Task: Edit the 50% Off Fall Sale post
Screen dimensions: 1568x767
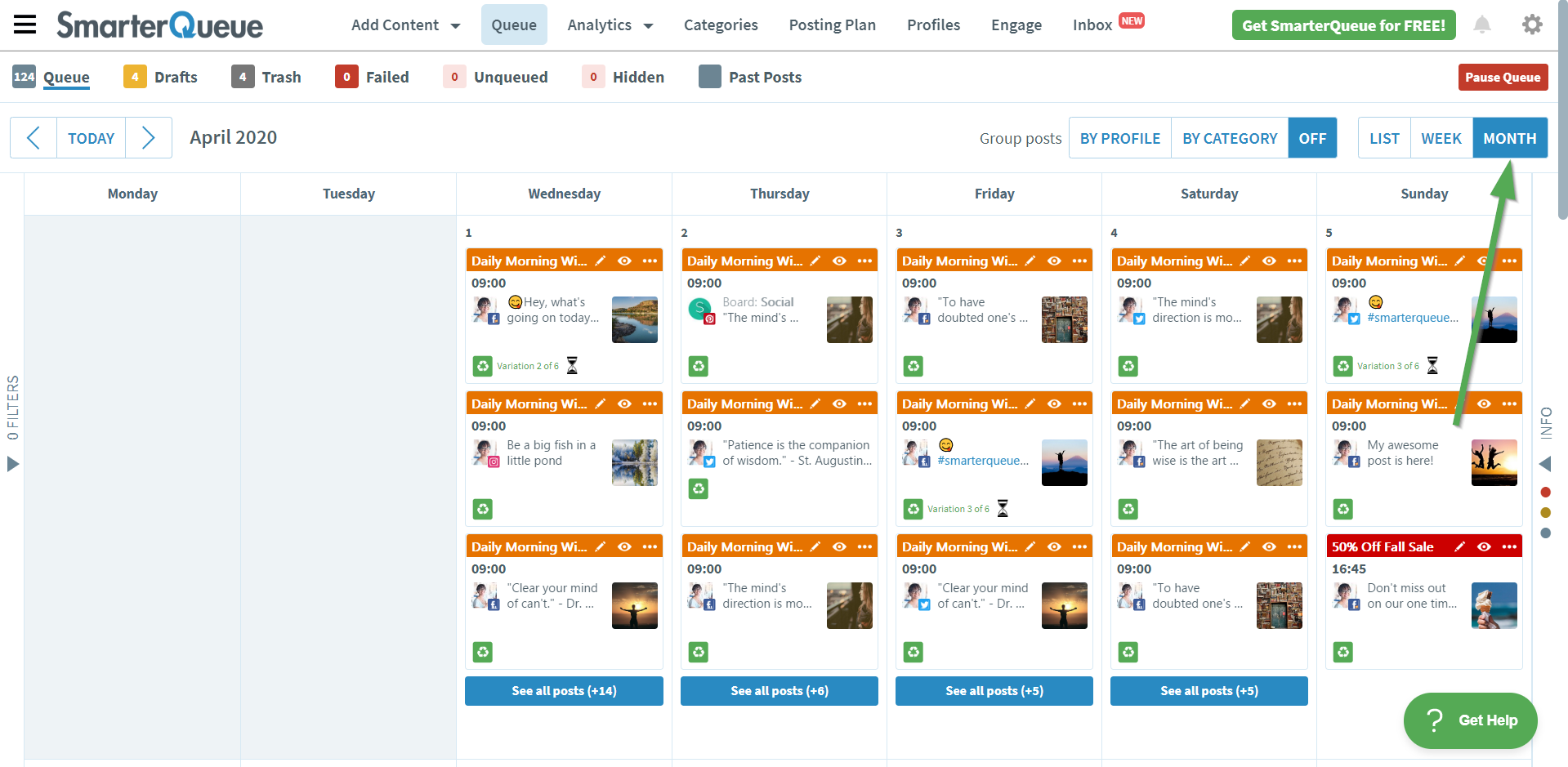Action: [x=1461, y=546]
